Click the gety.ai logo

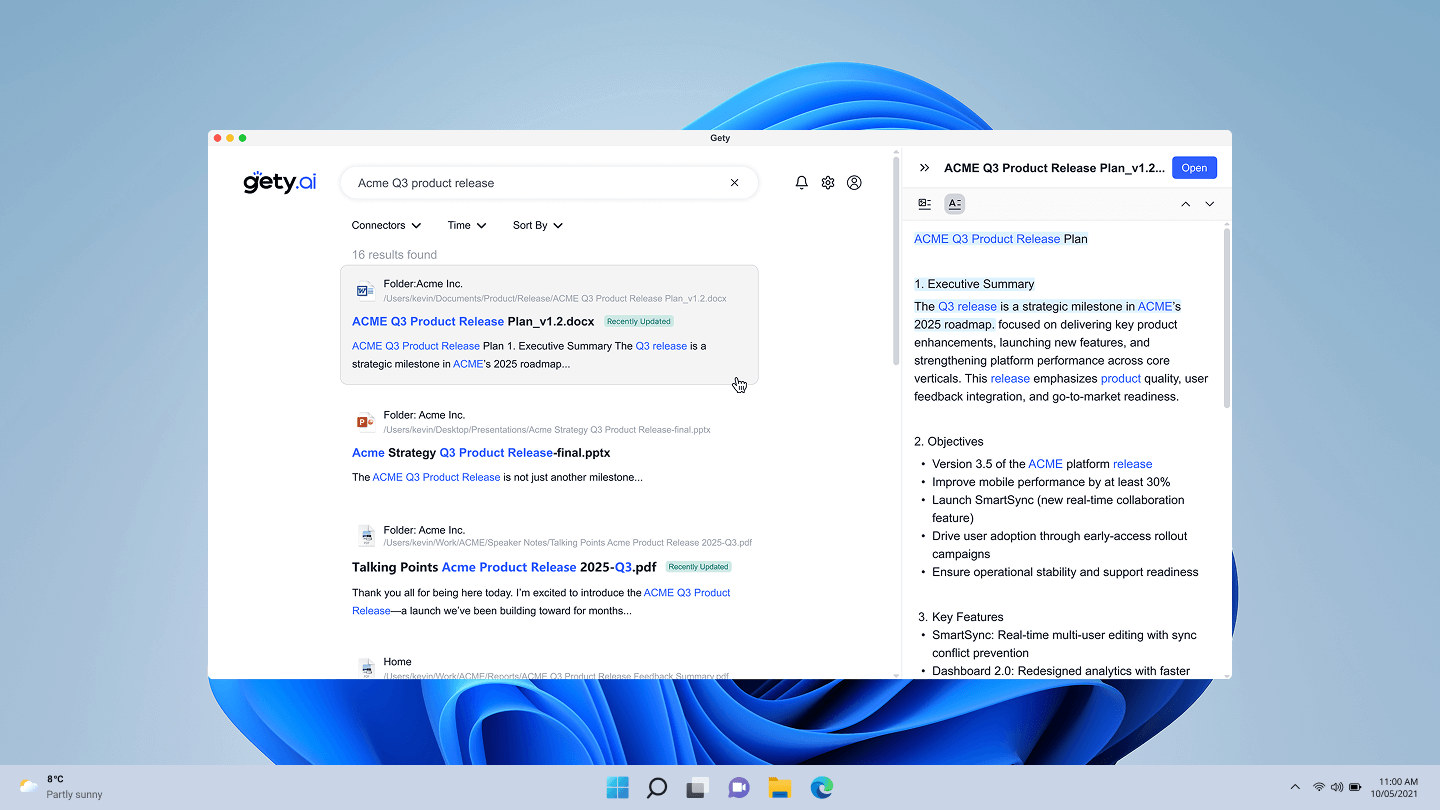click(280, 182)
